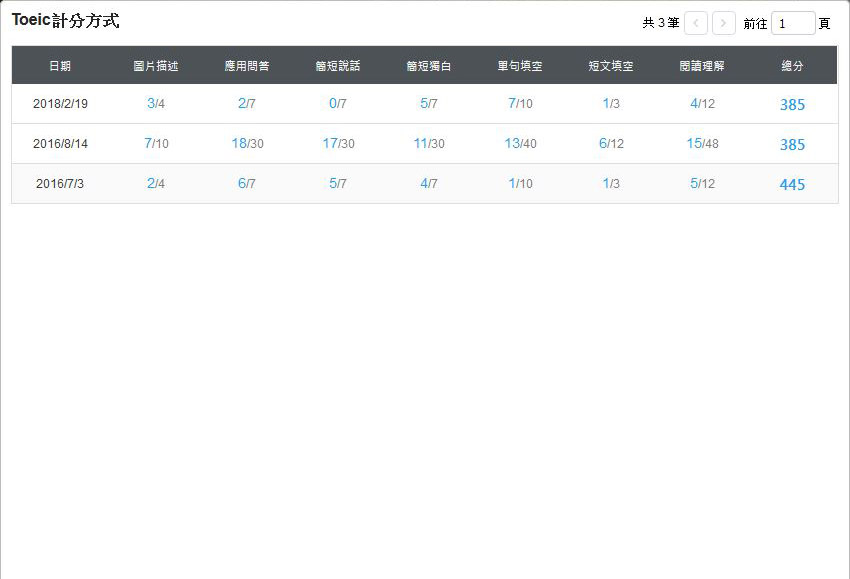Click the 閱讀理解 column header
This screenshot has width=850, height=579.
702,66
